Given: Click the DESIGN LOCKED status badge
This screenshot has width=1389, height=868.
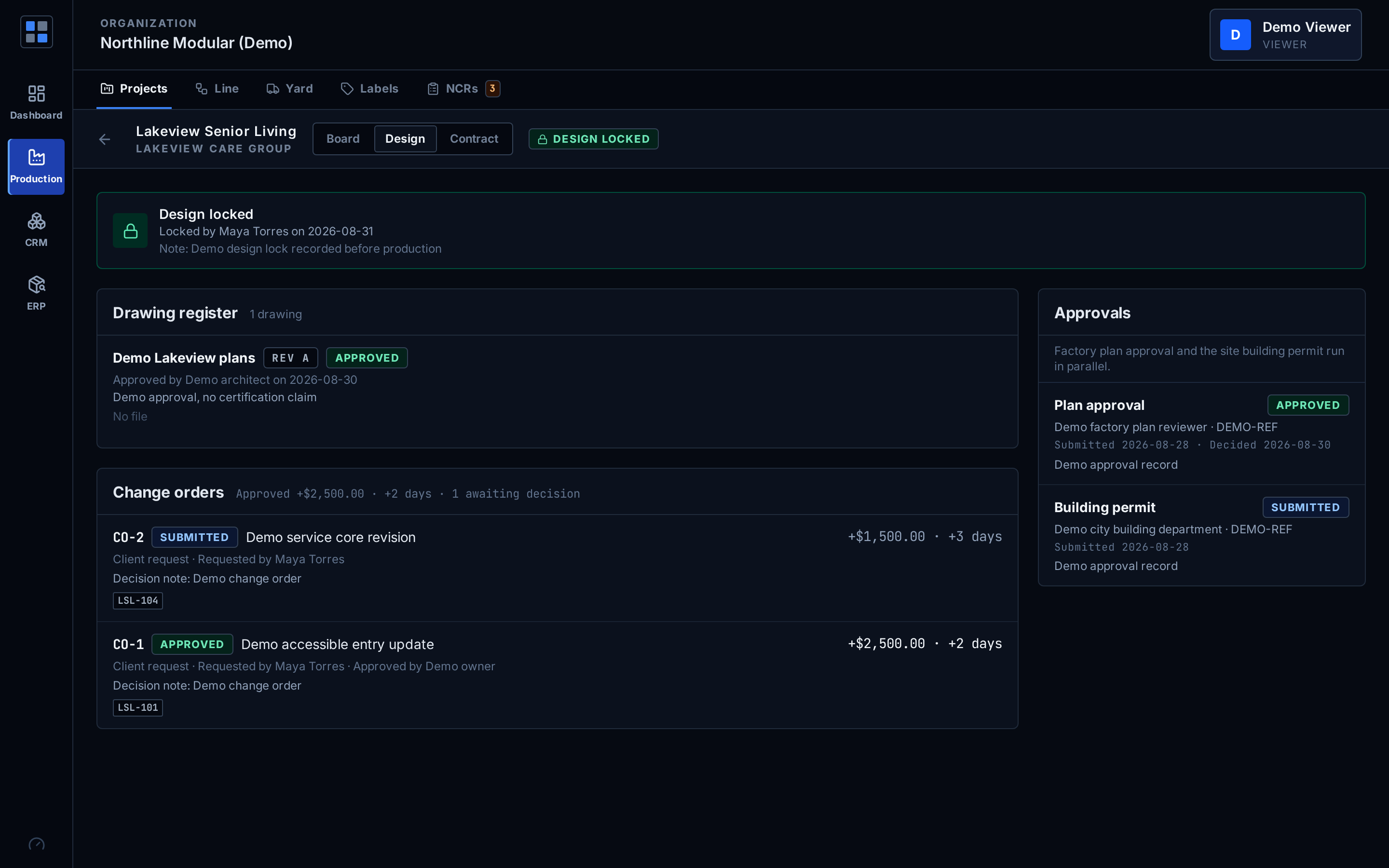Looking at the screenshot, I should click(594, 139).
